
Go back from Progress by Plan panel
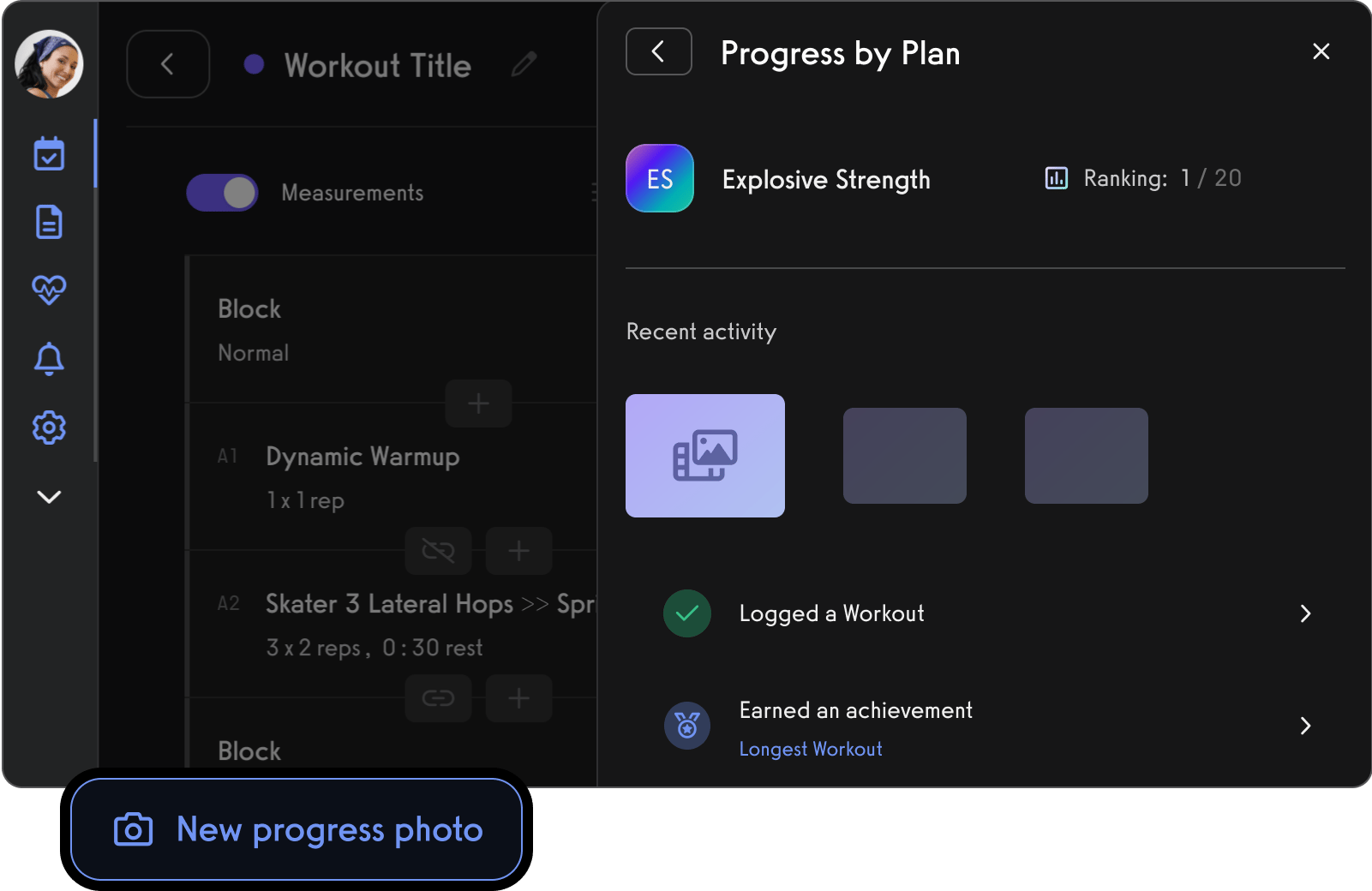click(658, 51)
